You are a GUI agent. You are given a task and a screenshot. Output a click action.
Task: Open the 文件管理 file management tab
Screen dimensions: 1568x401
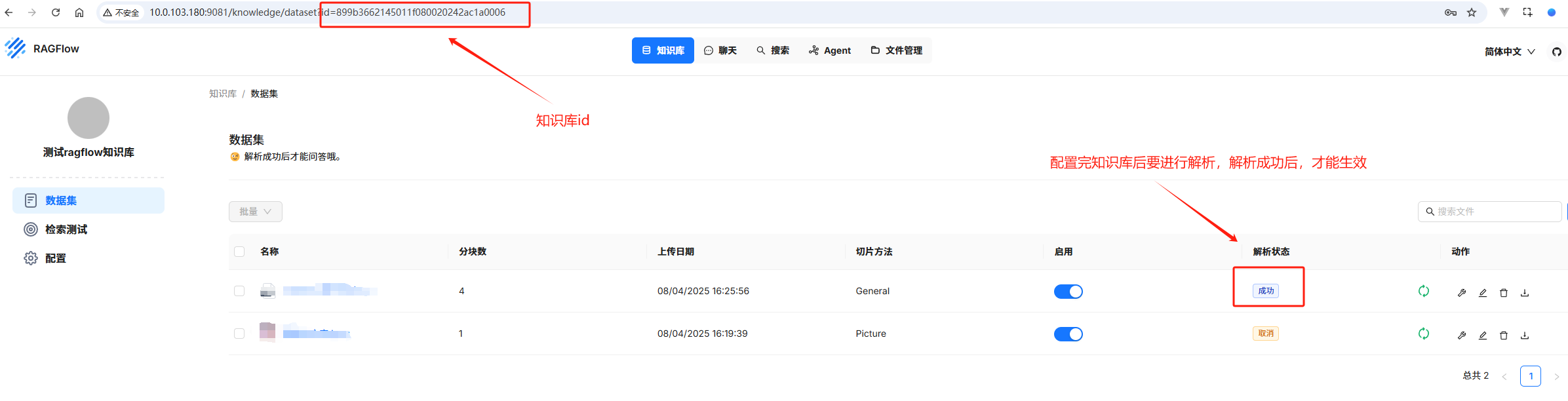click(x=896, y=50)
